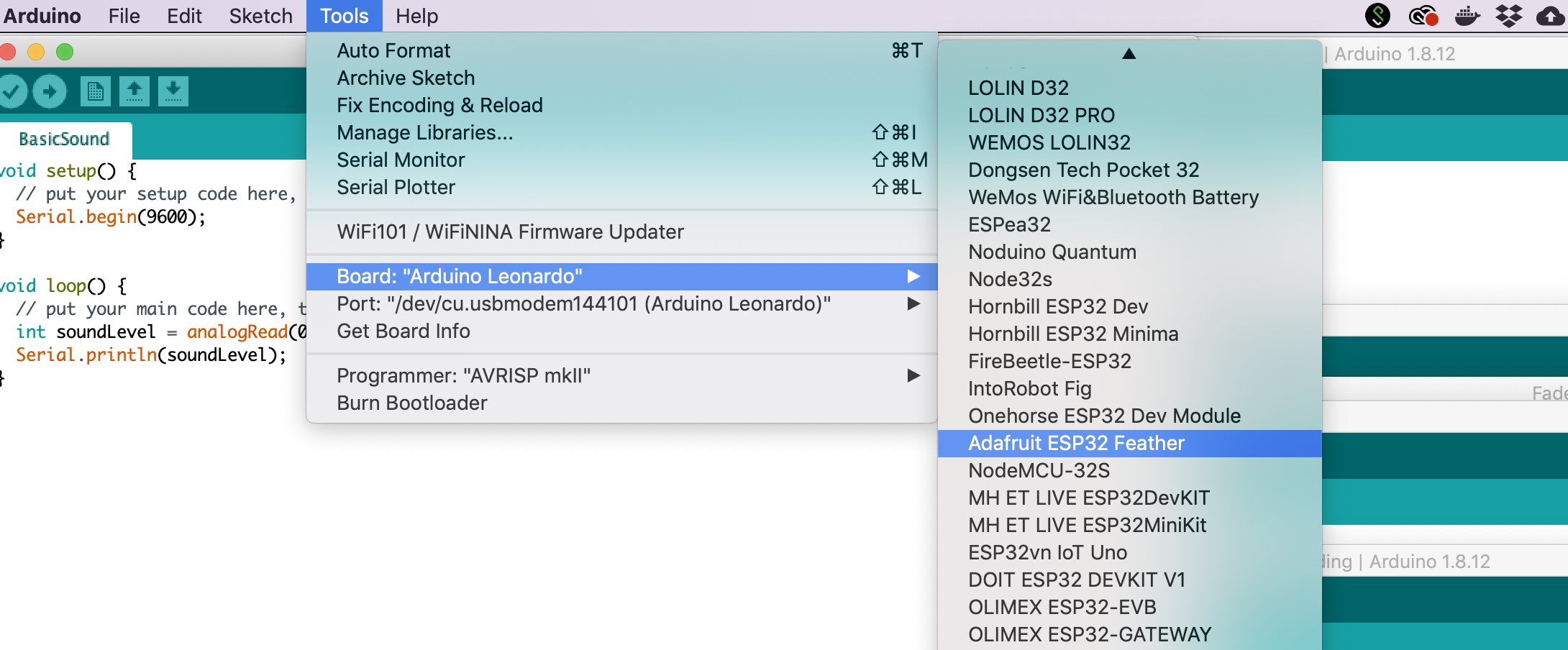Screen dimensions: 1568x650
Task: Open the File menu
Action: (x=124, y=16)
